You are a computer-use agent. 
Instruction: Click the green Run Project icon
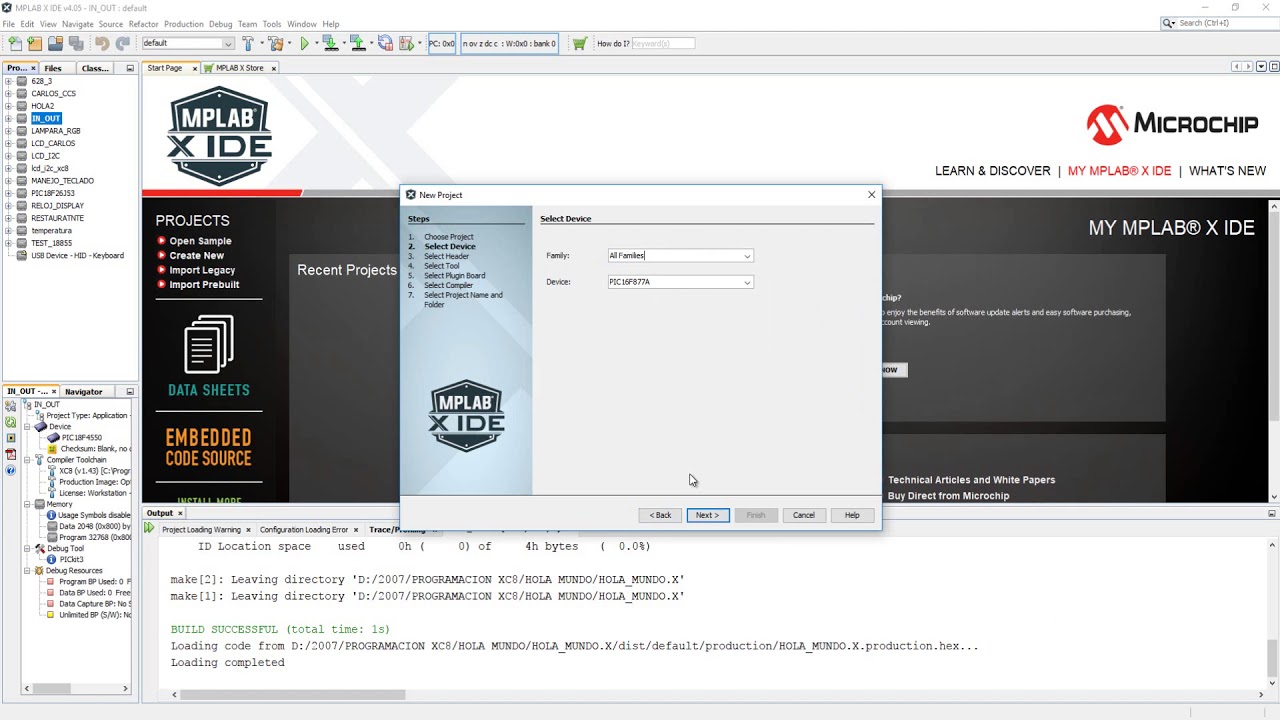[x=304, y=43]
